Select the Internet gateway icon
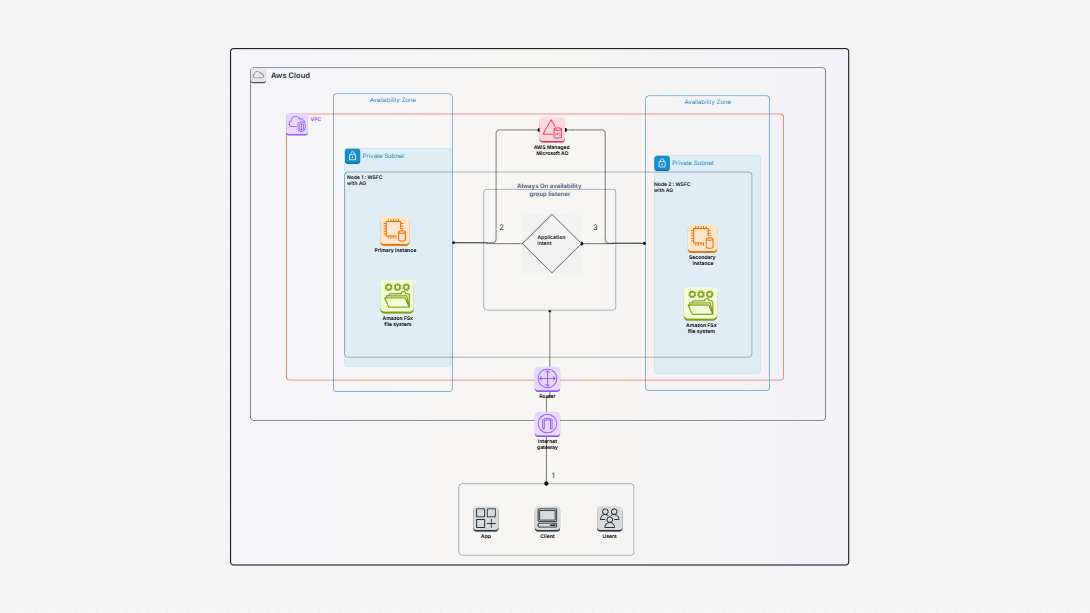The image size is (1090, 613). [547, 424]
